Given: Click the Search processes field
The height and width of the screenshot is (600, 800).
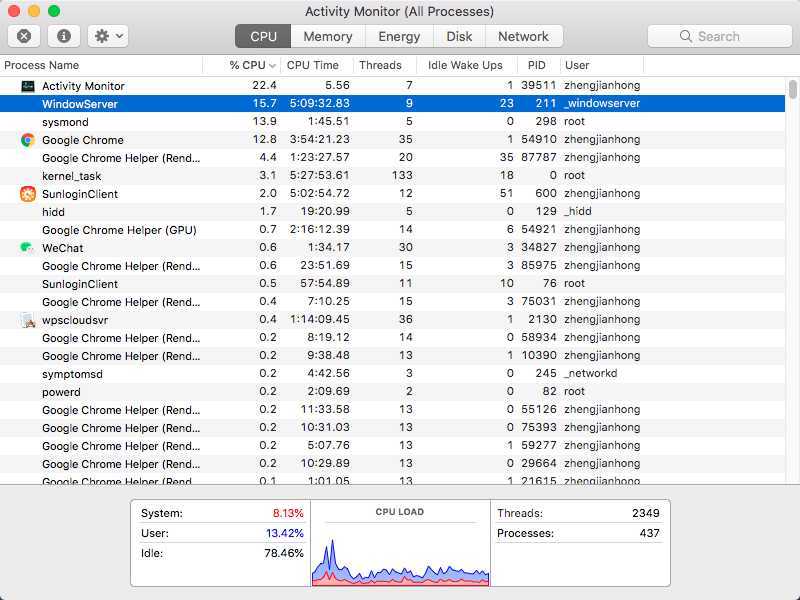Looking at the screenshot, I should coord(719,36).
